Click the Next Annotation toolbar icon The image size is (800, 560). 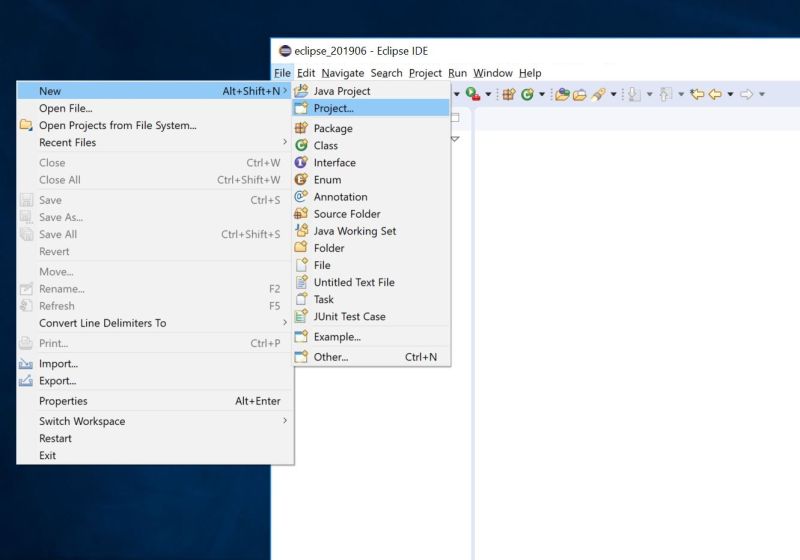634,94
